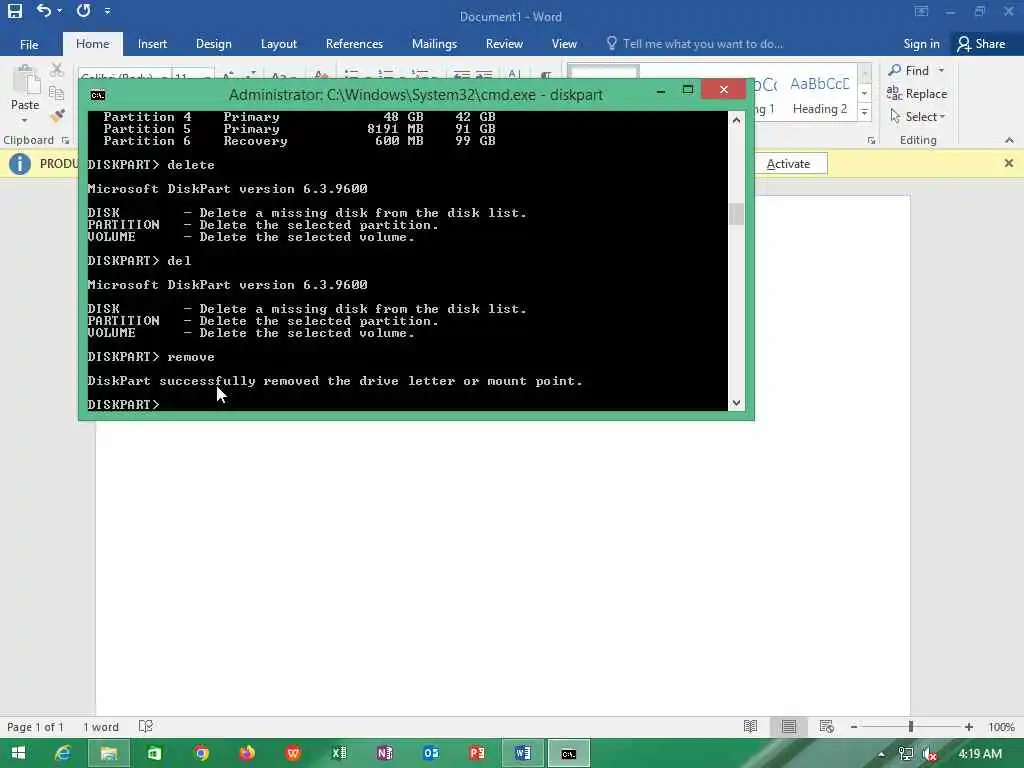The height and width of the screenshot is (768, 1024).
Task: Click Page 1 of 1 status
Action: point(35,727)
